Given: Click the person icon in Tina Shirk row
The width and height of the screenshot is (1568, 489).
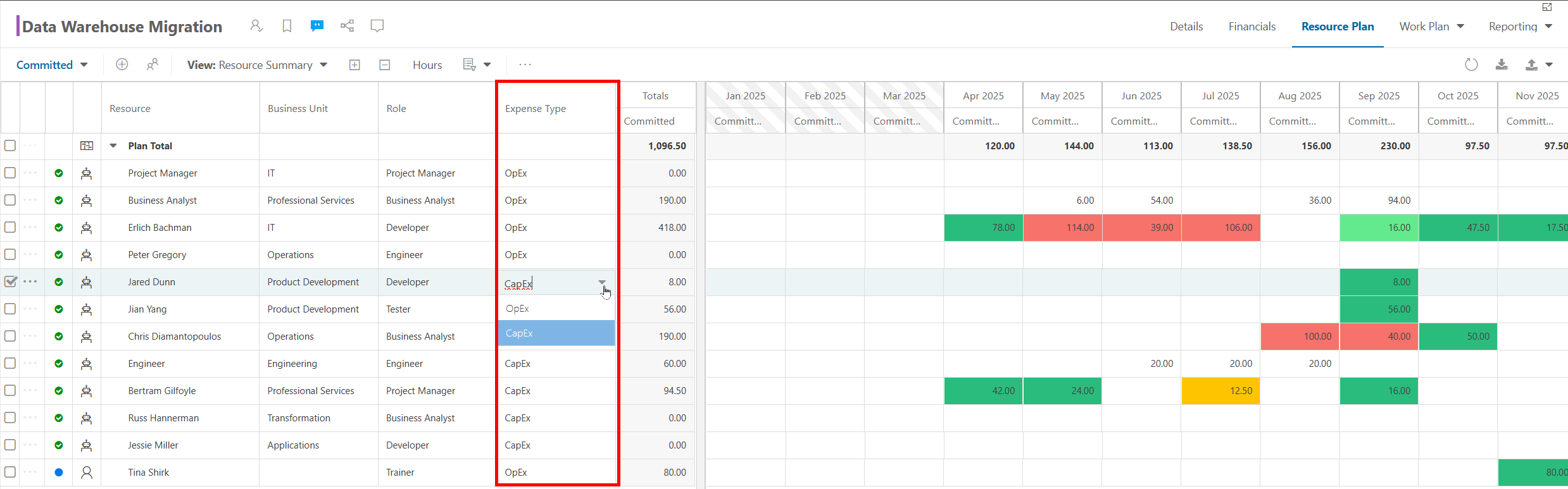Looking at the screenshot, I should [87, 472].
